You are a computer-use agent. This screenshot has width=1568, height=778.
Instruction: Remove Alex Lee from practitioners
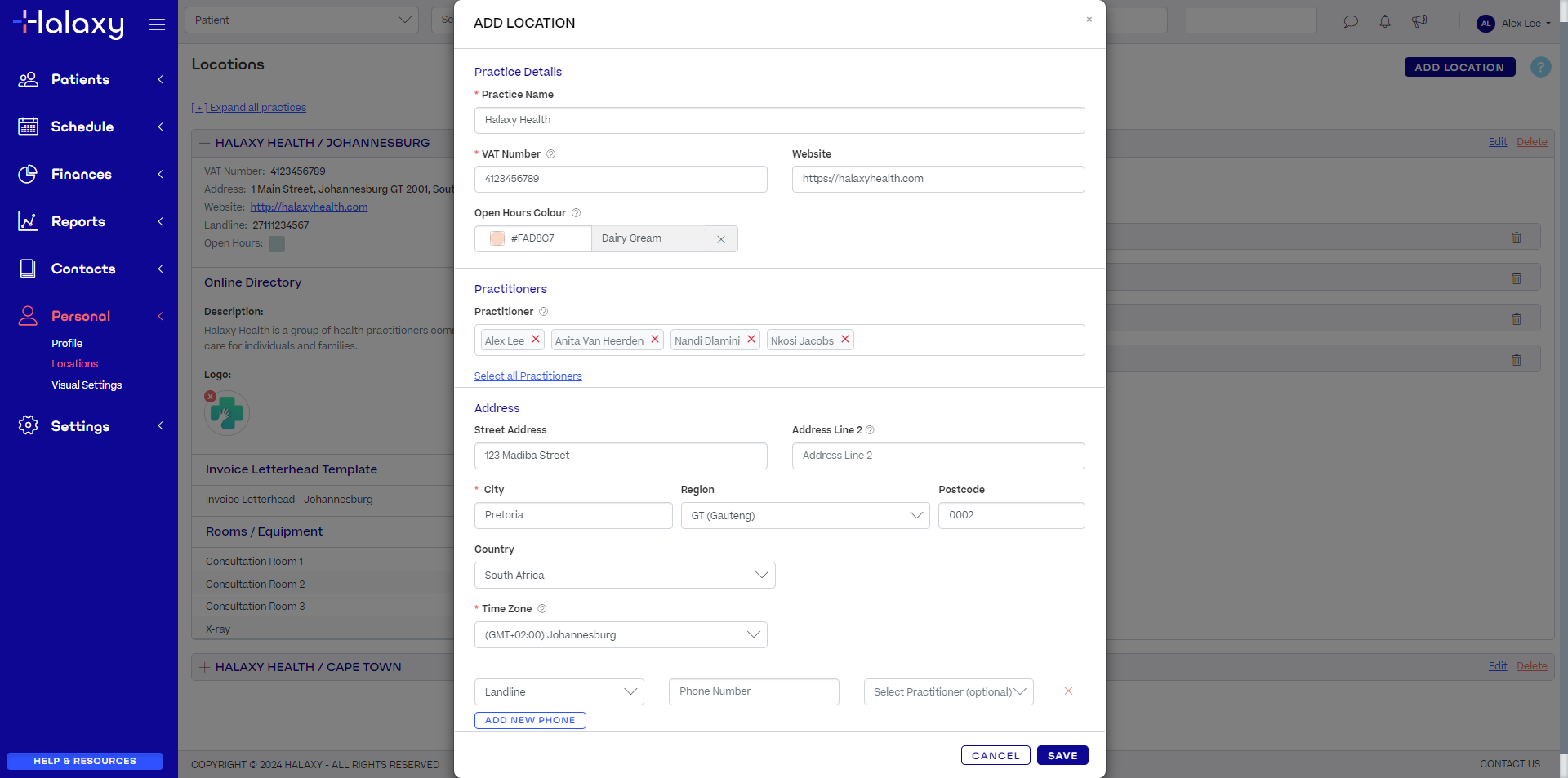pos(536,340)
